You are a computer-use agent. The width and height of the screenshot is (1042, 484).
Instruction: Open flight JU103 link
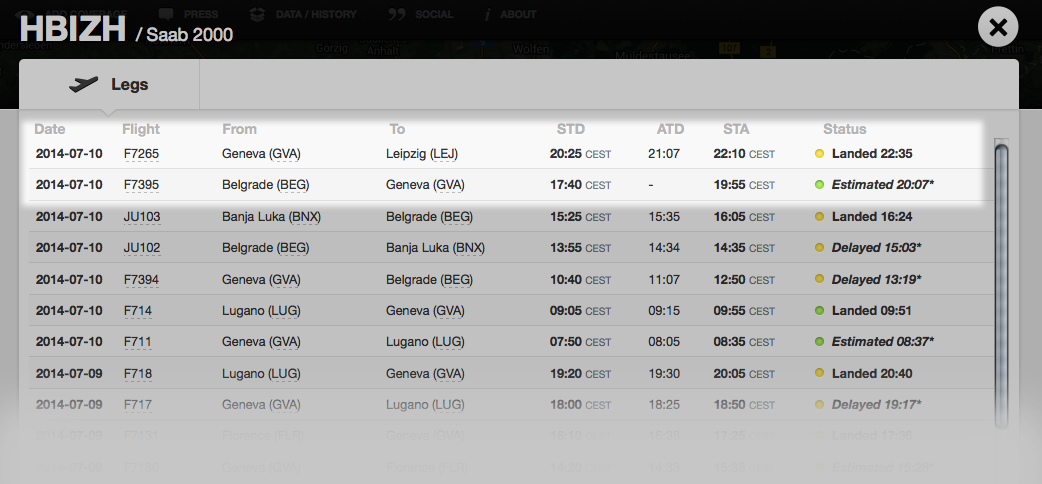click(x=142, y=217)
